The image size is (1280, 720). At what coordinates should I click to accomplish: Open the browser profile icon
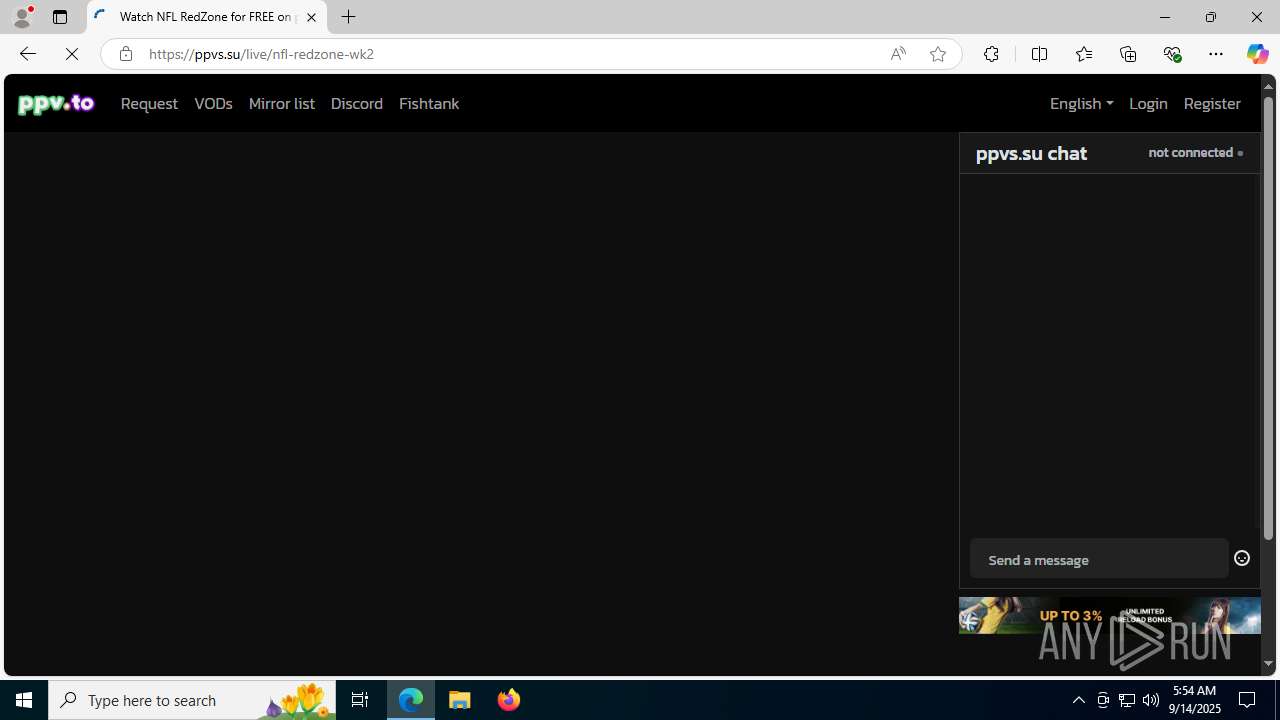click(x=21, y=17)
